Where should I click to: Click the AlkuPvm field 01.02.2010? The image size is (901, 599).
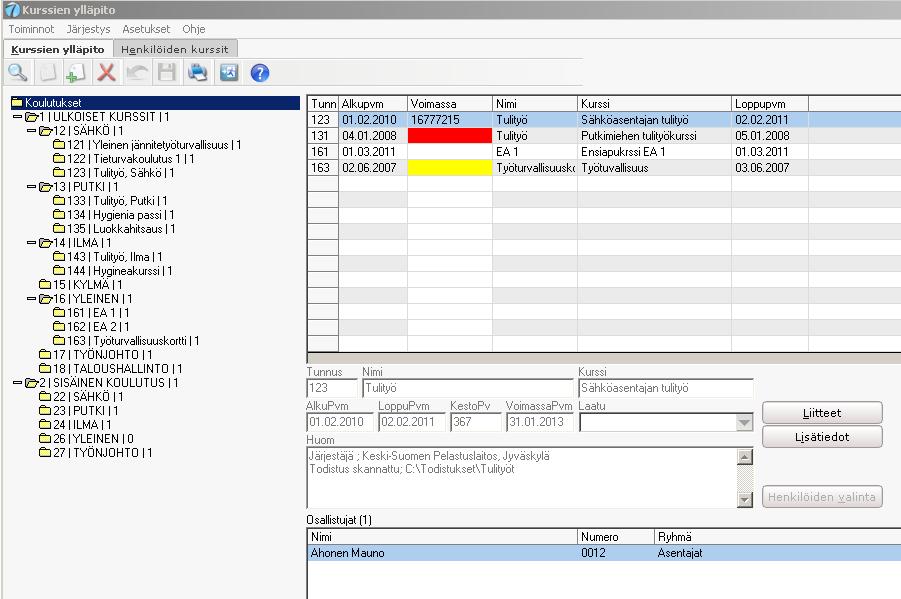click(x=340, y=422)
